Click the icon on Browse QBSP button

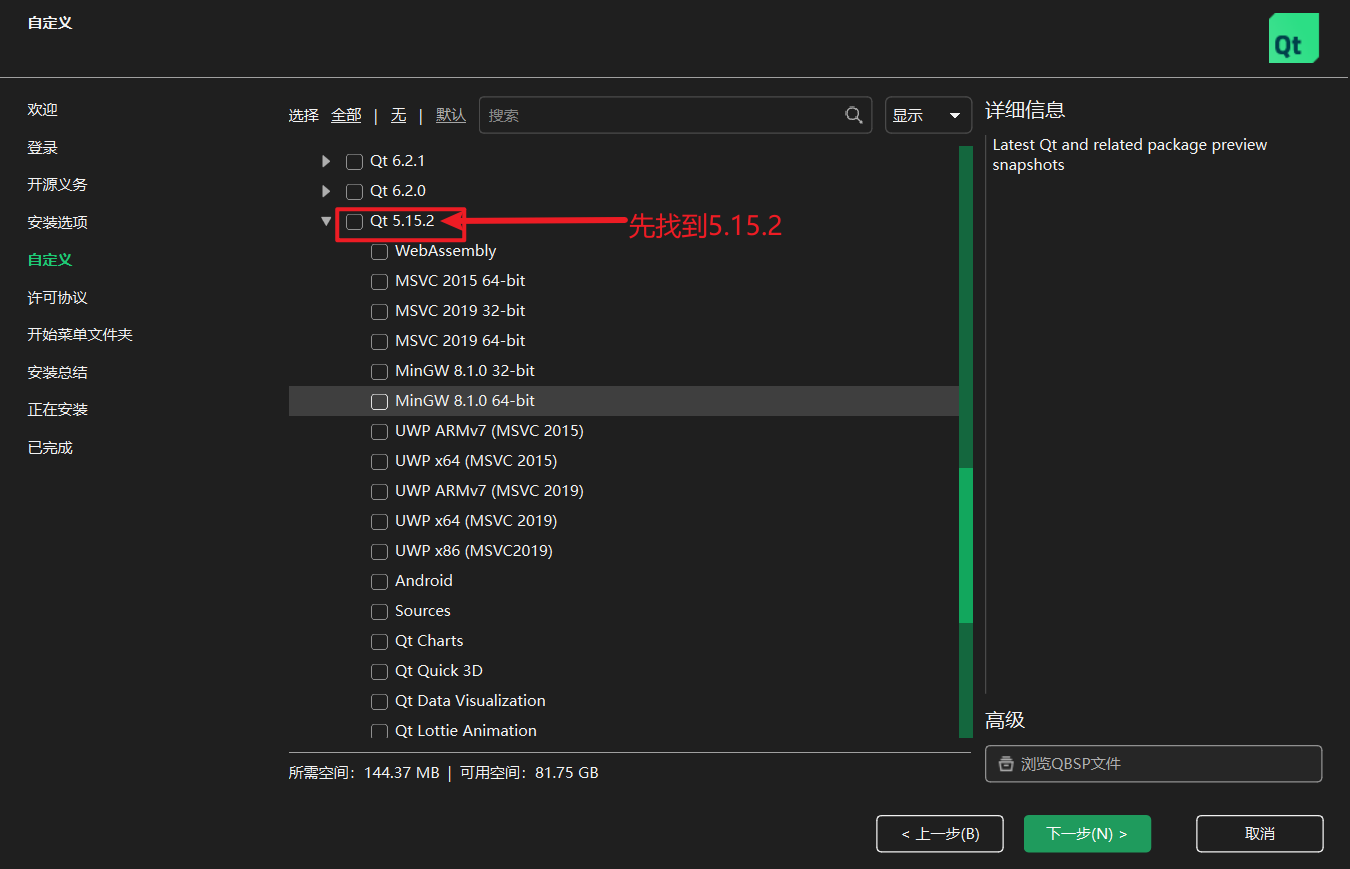click(1006, 764)
